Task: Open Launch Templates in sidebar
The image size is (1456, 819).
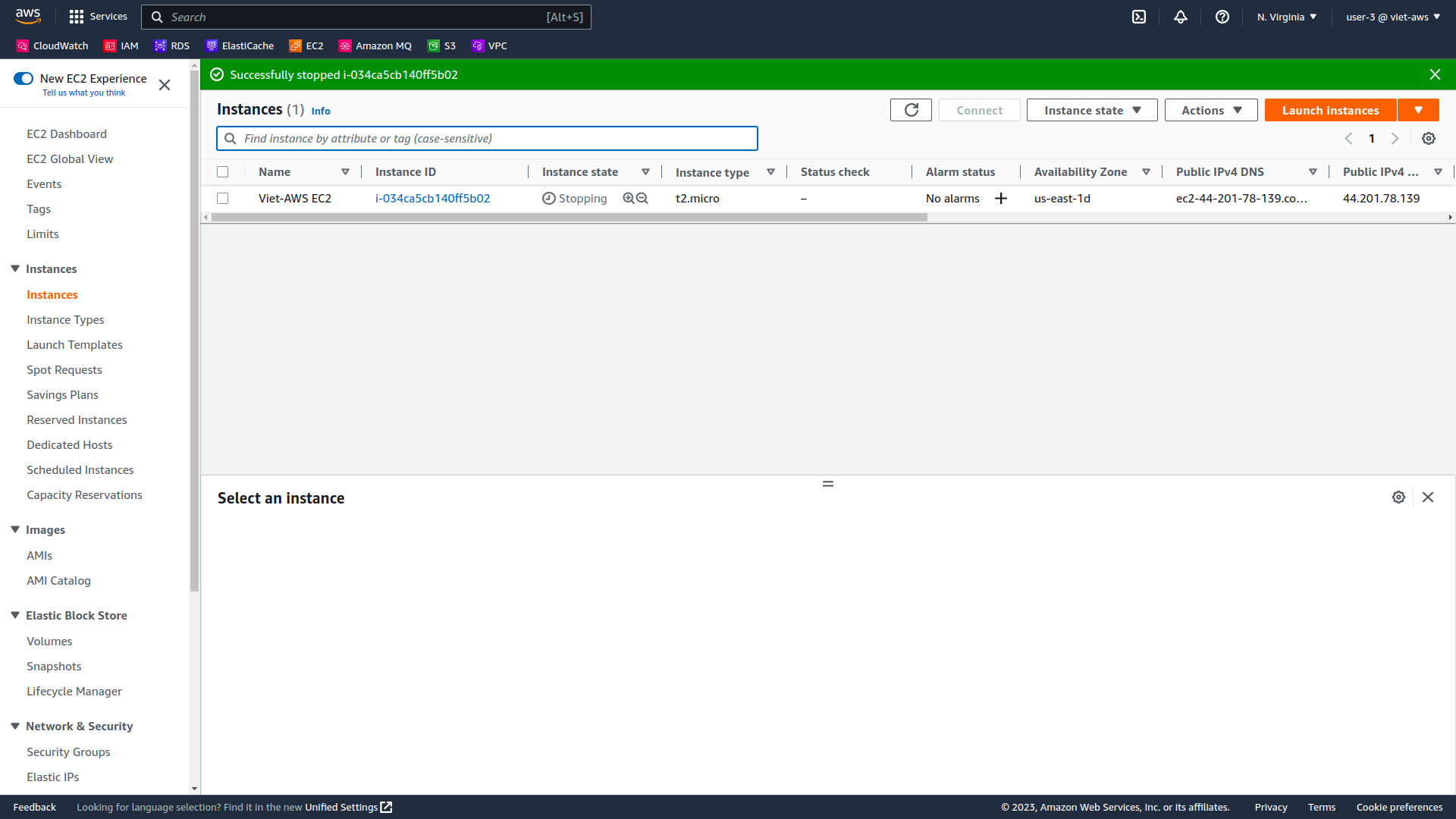Action: coord(74,345)
